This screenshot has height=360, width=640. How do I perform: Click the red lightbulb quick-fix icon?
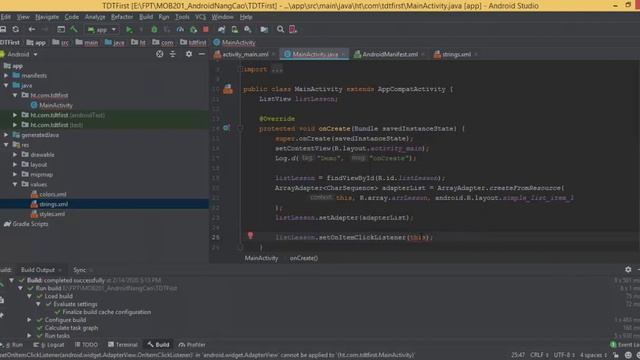pyautogui.click(x=250, y=236)
